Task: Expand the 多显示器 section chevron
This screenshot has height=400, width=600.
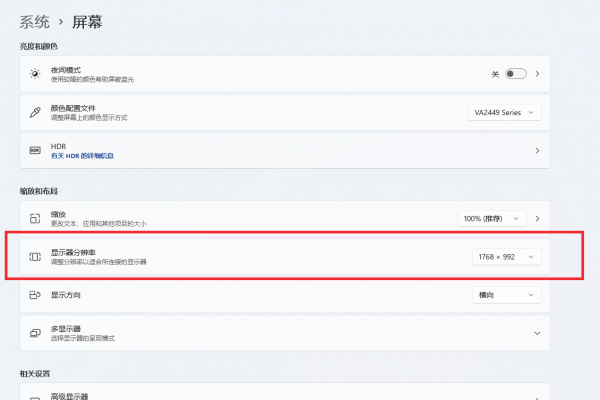Action: point(537,333)
